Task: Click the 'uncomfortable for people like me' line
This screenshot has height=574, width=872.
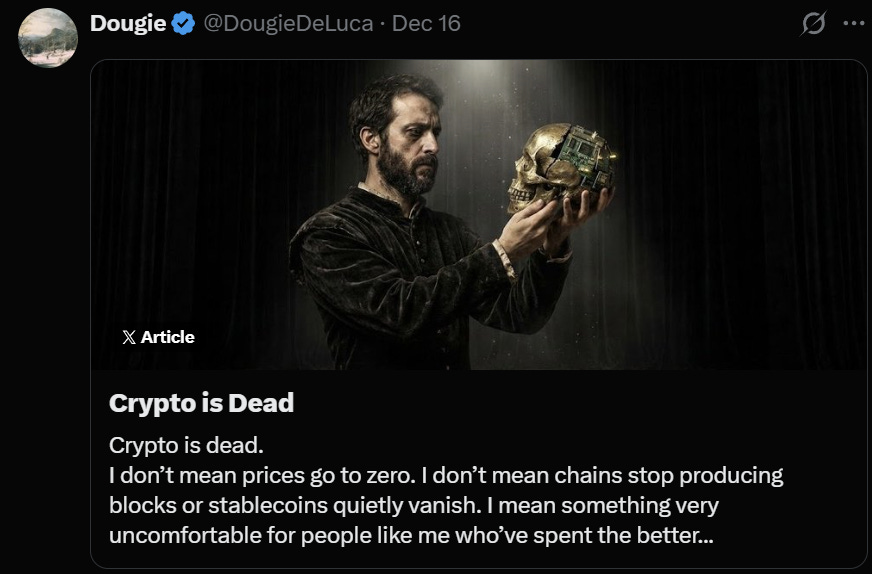Action: point(411,535)
